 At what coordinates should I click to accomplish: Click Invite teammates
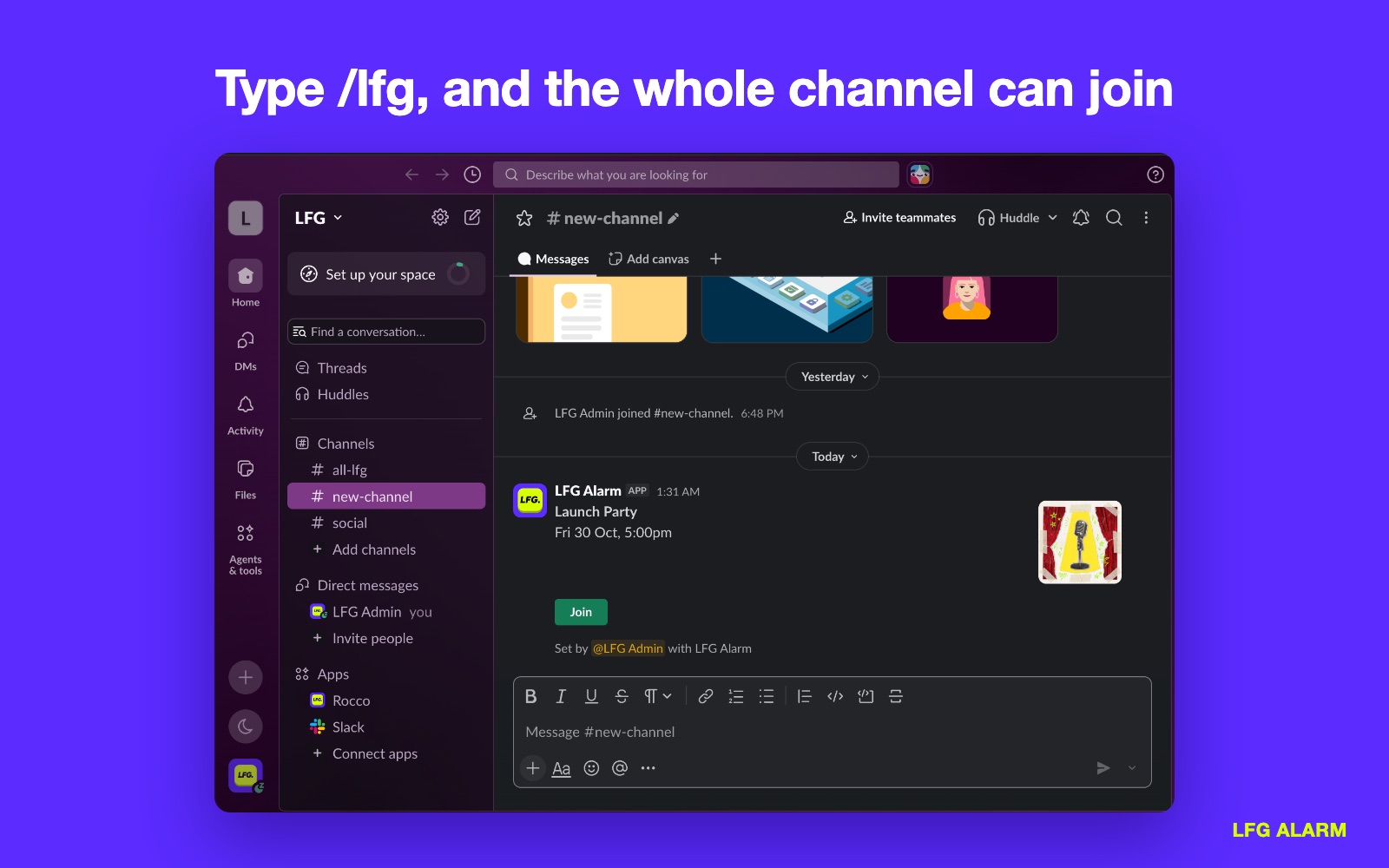tap(899, 218)
